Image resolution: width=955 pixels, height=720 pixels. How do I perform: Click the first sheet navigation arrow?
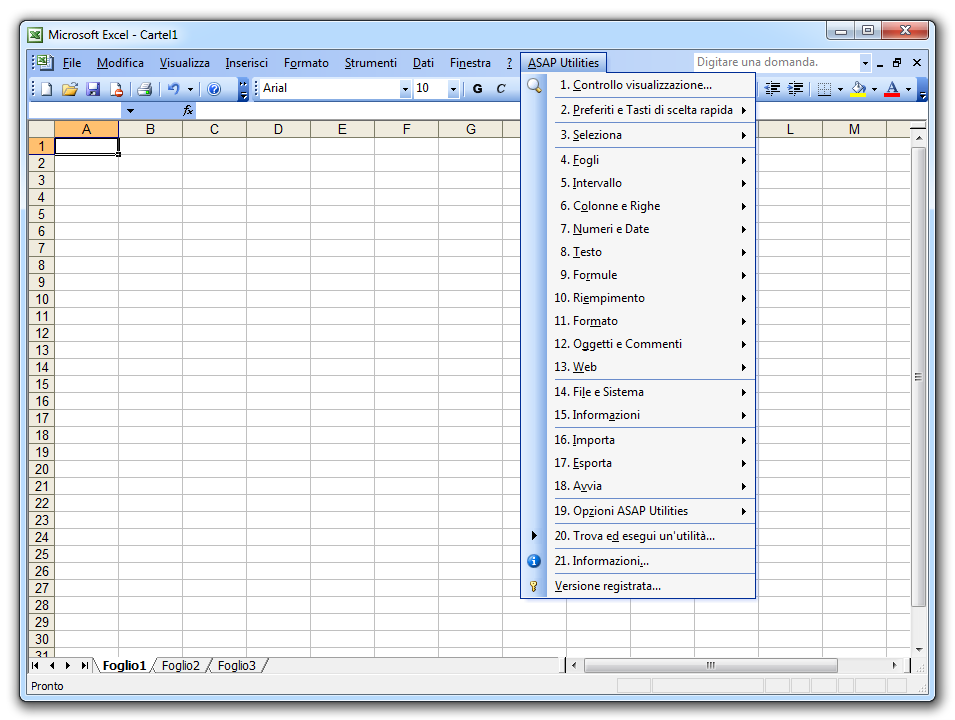click(x=35, y=665)
